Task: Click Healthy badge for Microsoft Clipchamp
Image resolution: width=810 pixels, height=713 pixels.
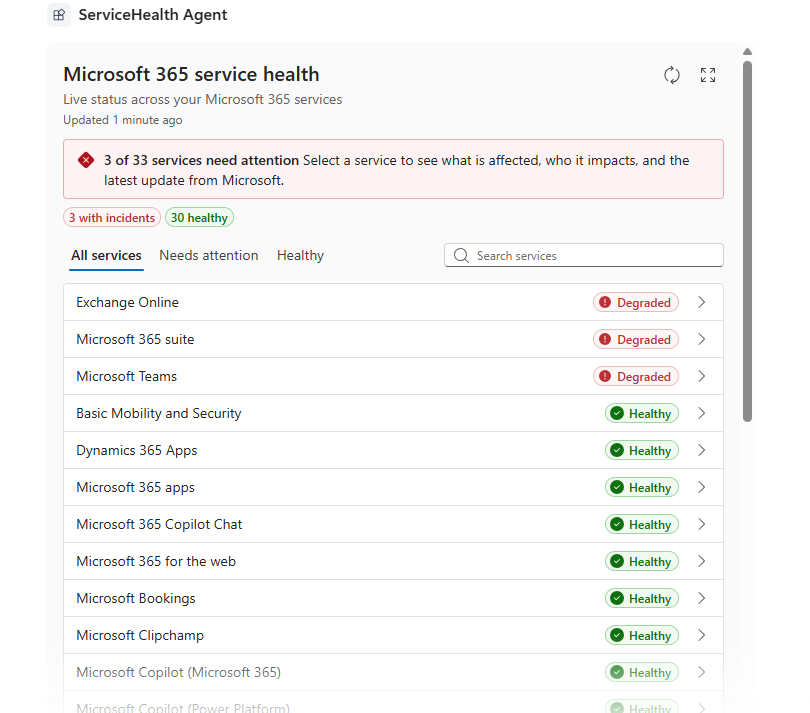Action: [642, 635]
